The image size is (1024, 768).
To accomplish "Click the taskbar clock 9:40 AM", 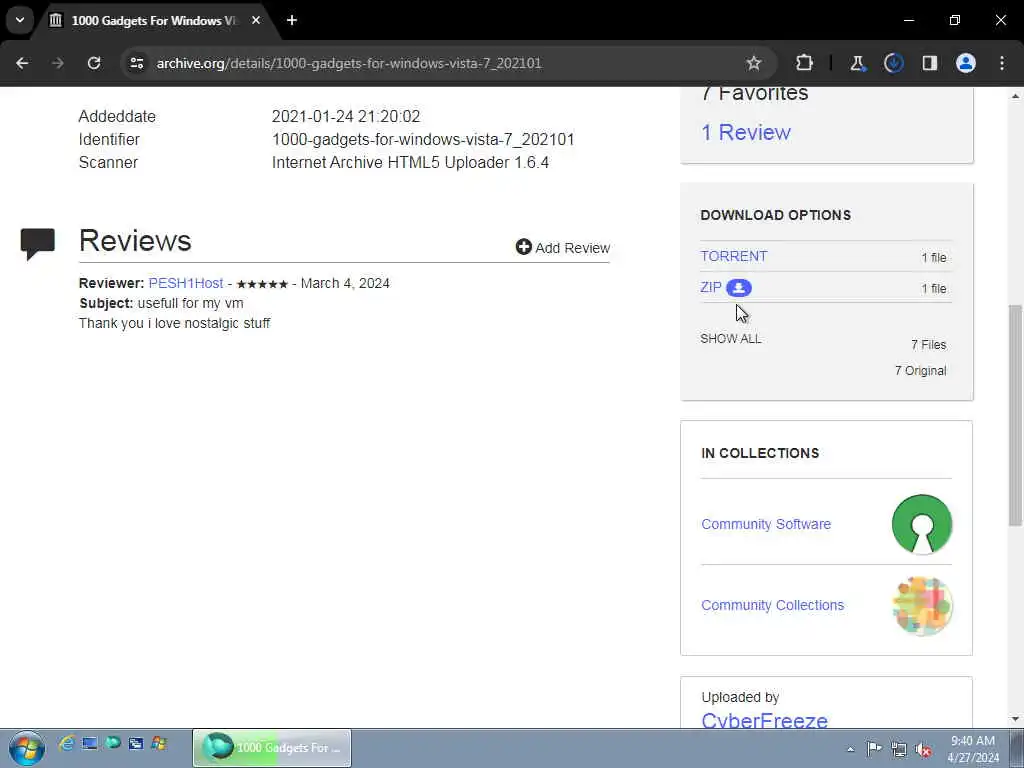I will (972, 748).
